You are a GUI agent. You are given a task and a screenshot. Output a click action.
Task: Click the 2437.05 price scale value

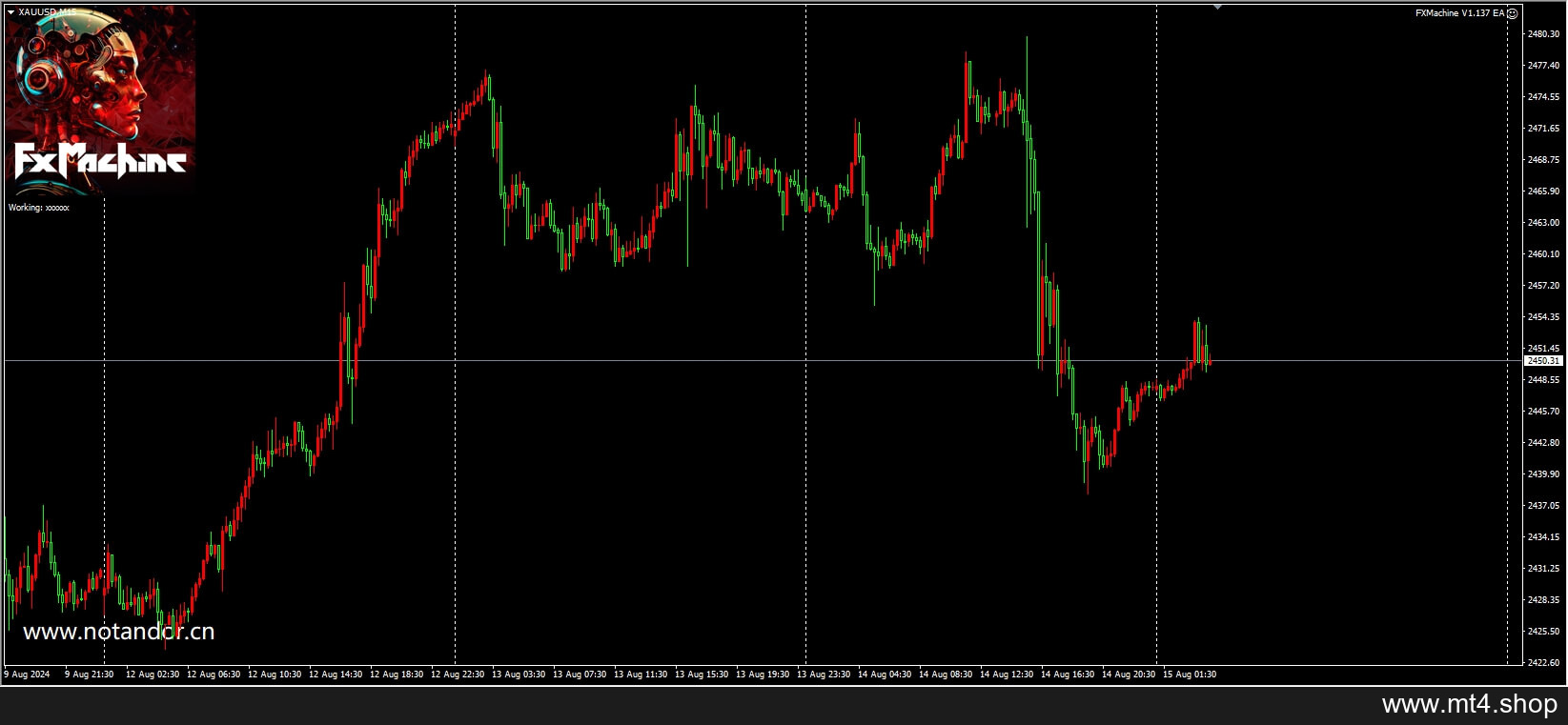[1543, 506]
